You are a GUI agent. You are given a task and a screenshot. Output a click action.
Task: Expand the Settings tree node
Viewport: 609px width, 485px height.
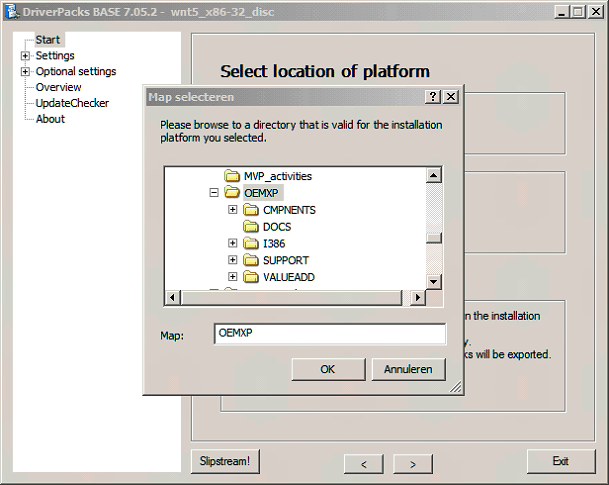[x=25, y=56]
